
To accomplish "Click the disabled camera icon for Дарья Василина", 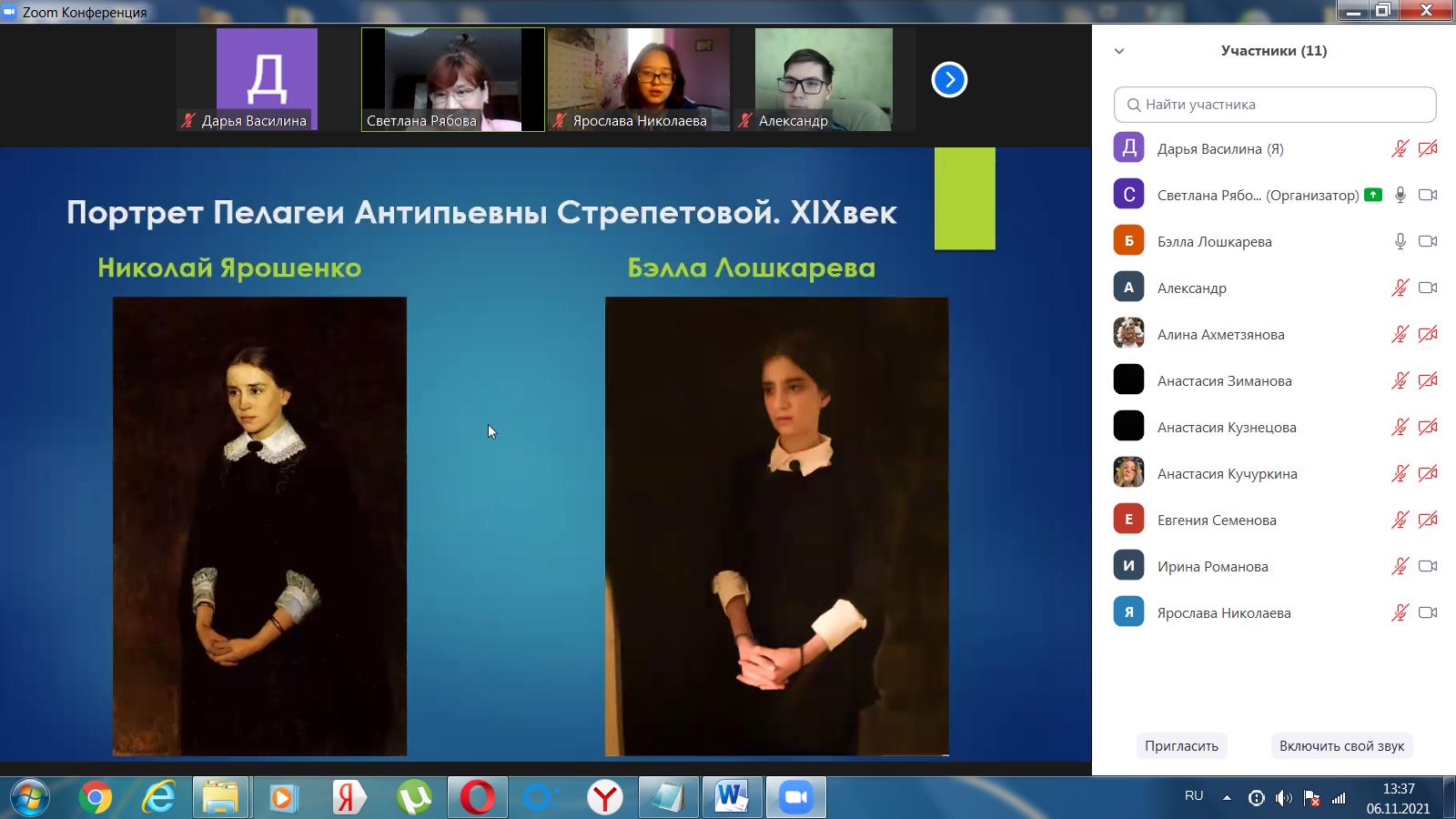I will (1428, 148).
